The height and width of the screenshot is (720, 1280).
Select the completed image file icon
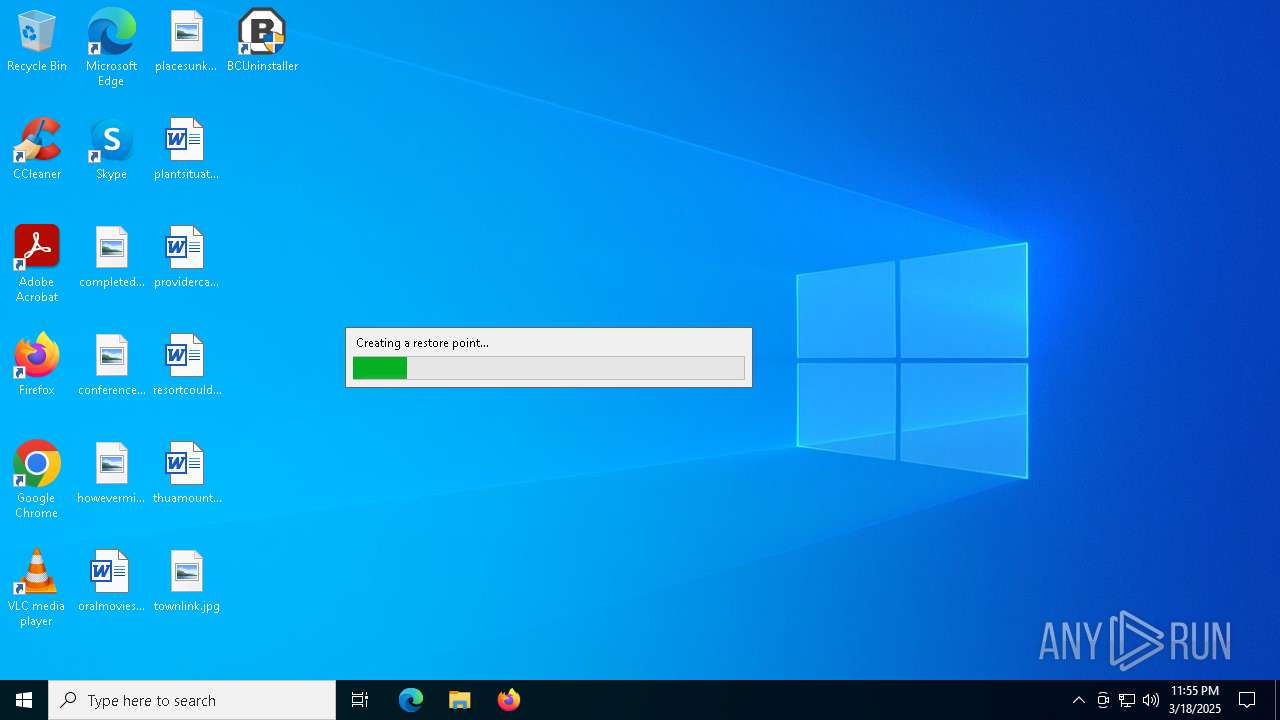click(111, 258)
